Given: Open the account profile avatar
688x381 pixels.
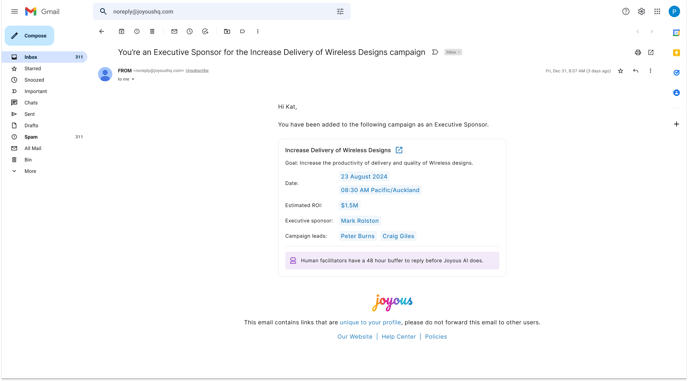Looking at the screenshot, I should (674, 11).
